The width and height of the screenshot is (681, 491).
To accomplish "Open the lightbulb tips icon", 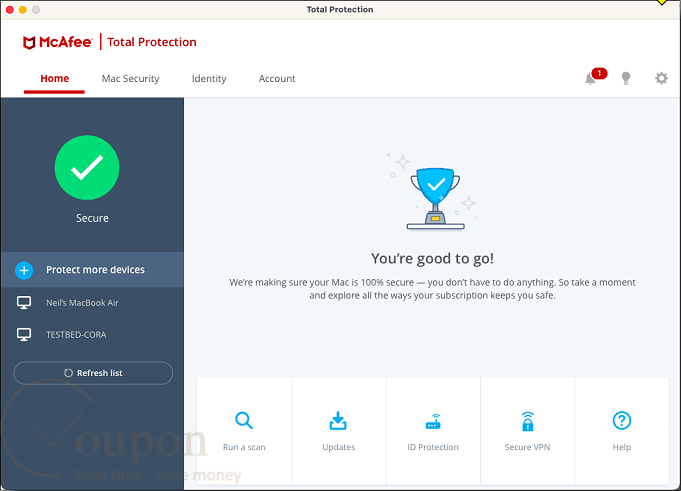I will click(625, 79).
